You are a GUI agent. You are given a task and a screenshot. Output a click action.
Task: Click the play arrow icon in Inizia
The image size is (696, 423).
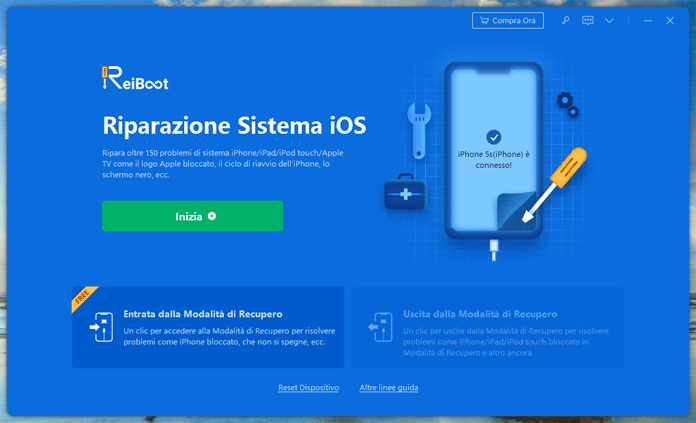click(212, 216)
